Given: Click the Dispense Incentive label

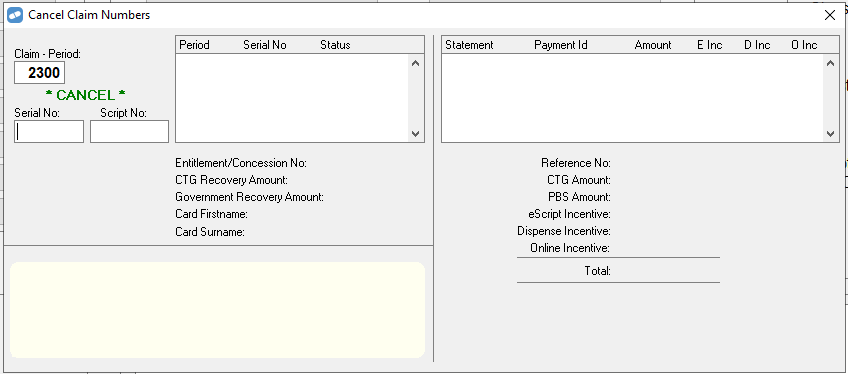Looking at the screenshot, I should point(564,231).
